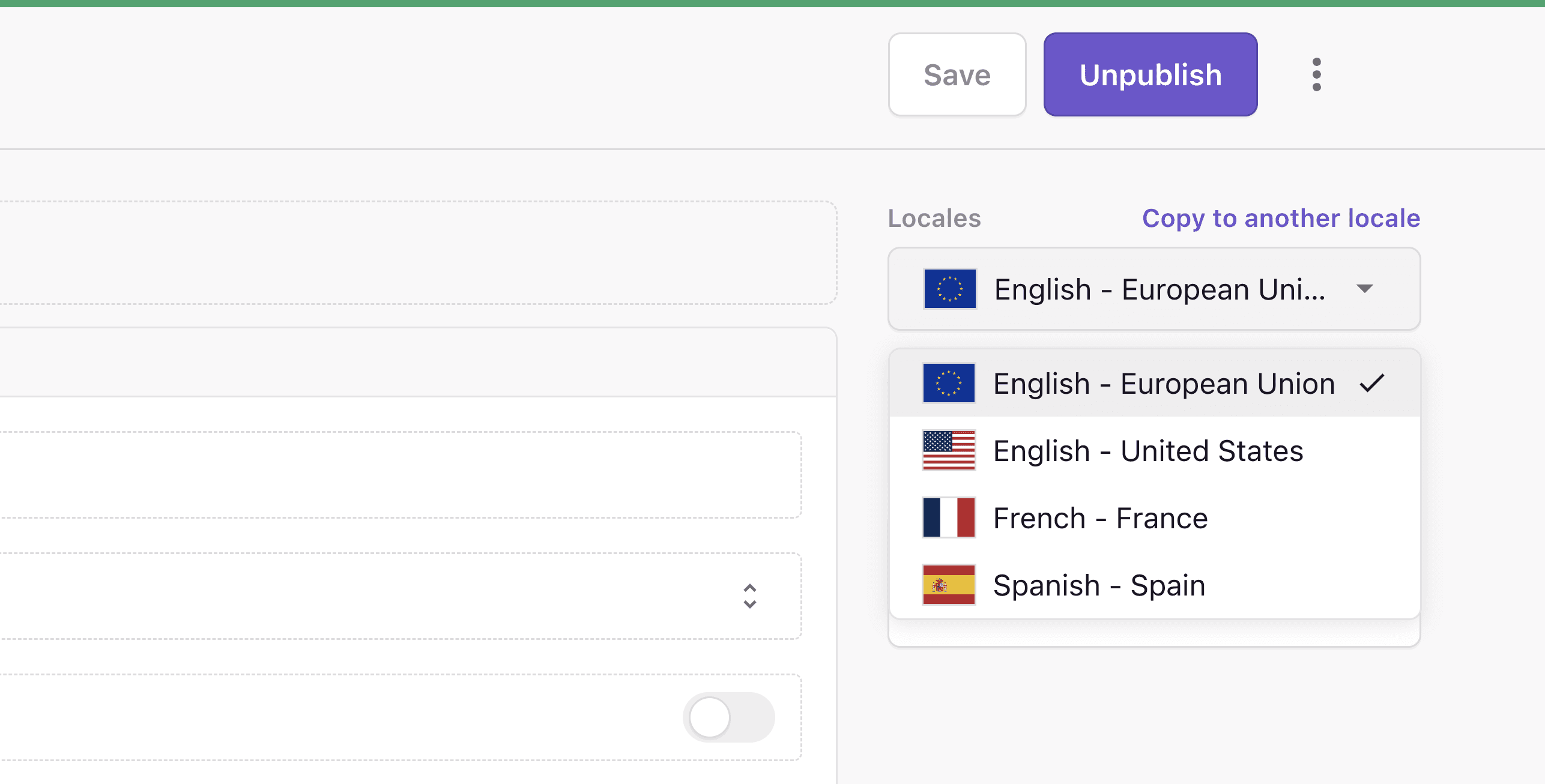Select the Spanish - Spain locale
This screenshot has height=784, width=1545.
(1098, 585)
